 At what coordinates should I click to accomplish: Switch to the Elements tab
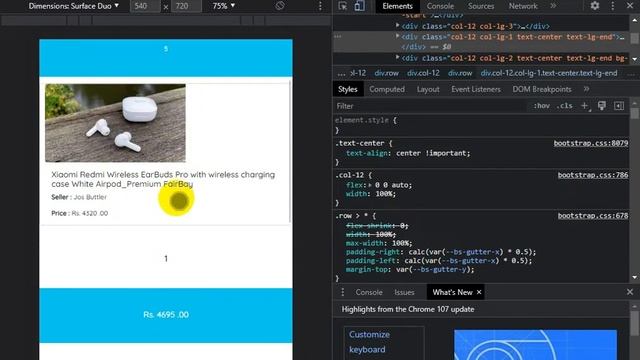click(398, 6)
